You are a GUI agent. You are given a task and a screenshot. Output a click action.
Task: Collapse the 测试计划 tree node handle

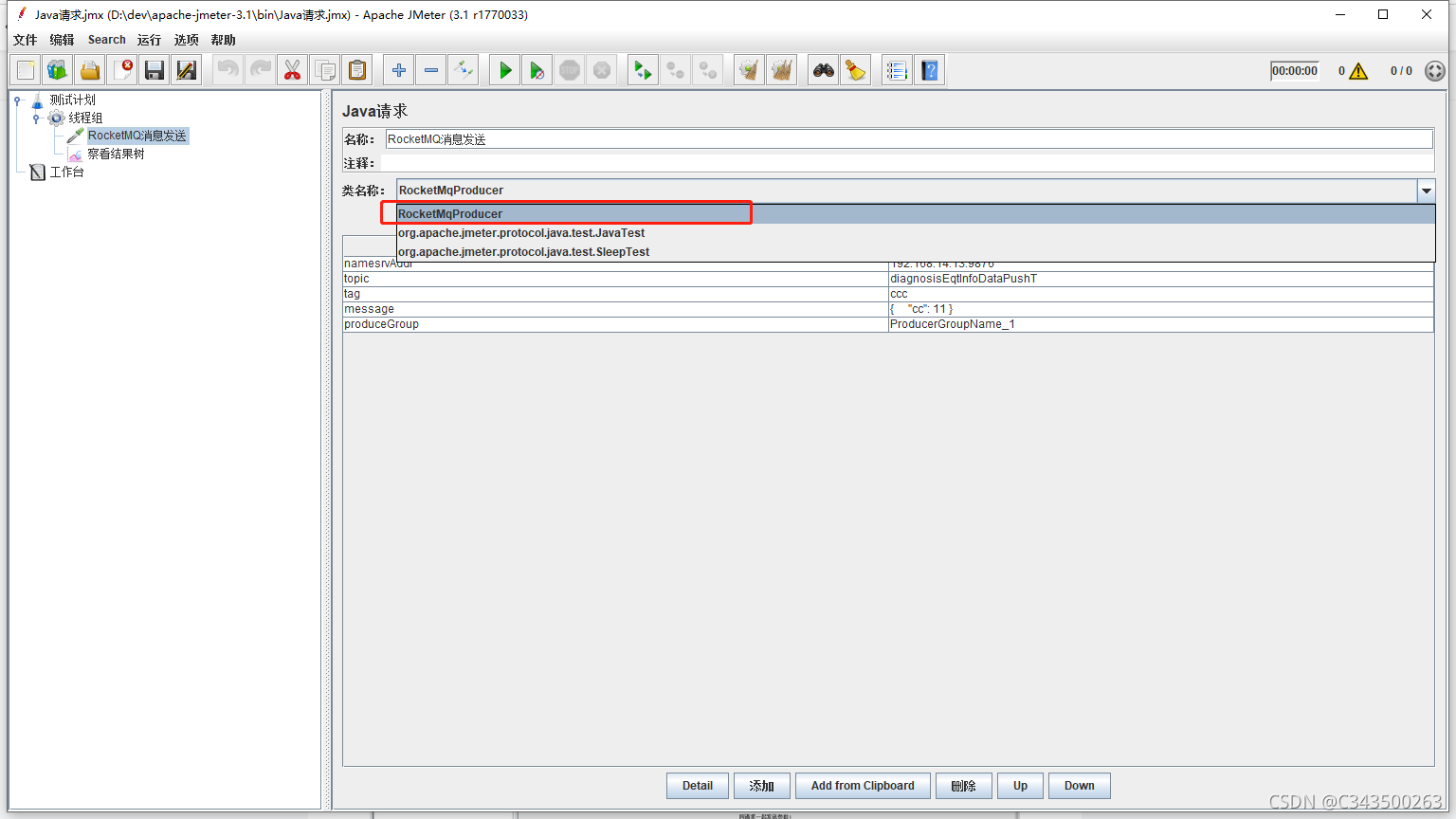[18, 100]
